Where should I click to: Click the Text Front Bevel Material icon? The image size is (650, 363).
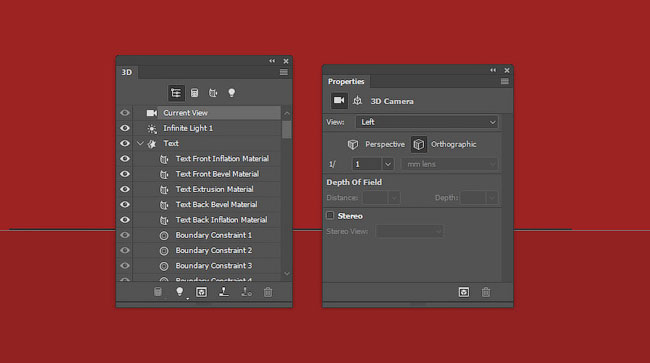click(164, 174)
